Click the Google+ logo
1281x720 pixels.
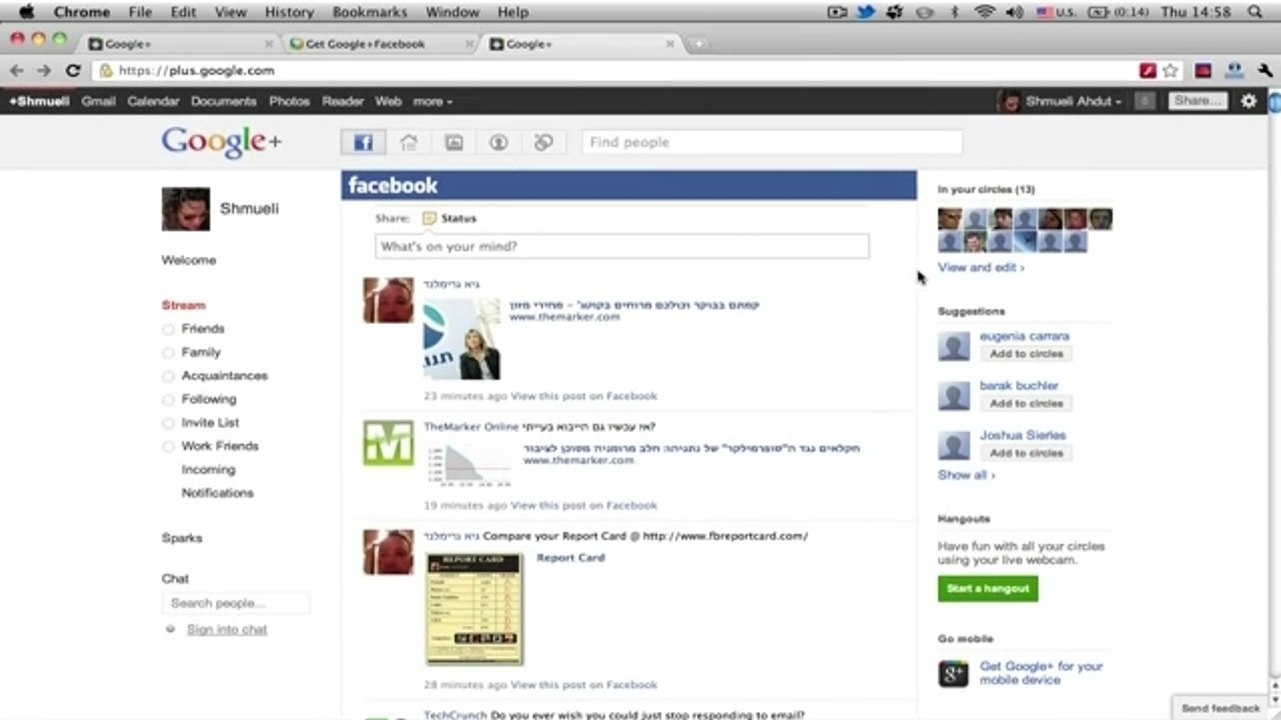[x=221, y=142]
